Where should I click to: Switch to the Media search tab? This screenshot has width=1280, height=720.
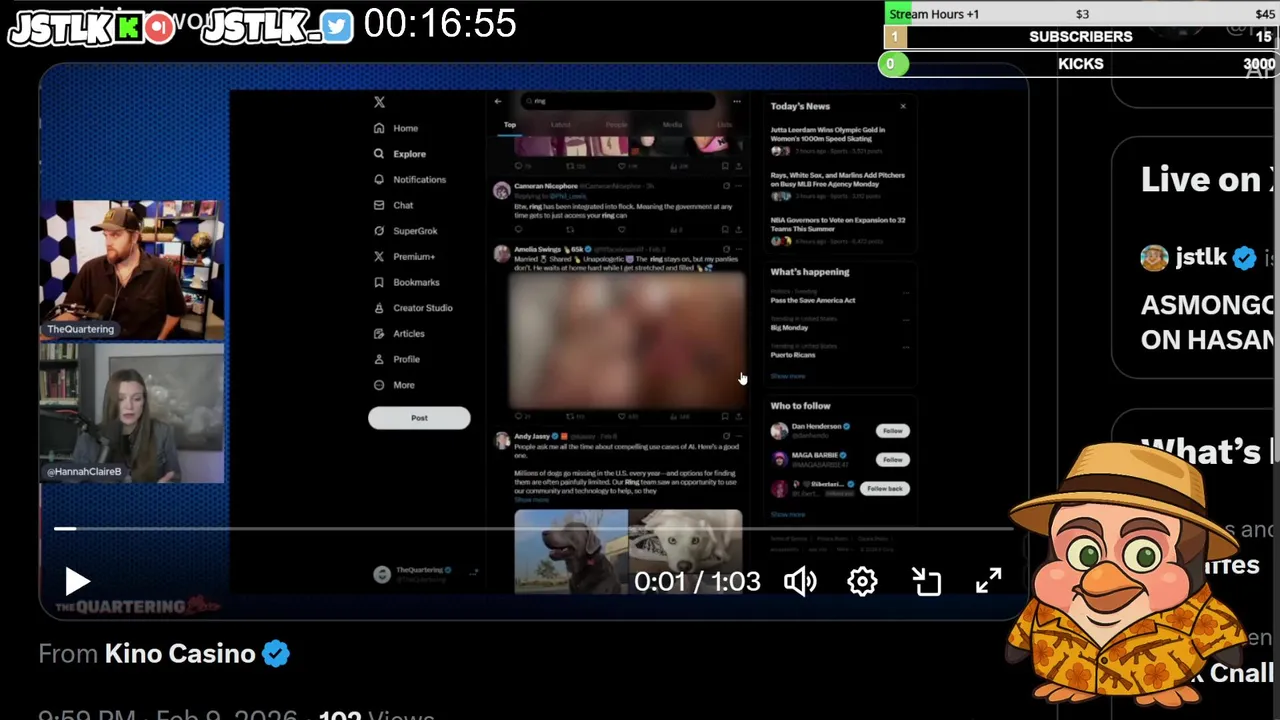pyautogui.click(x=672, y=125)
